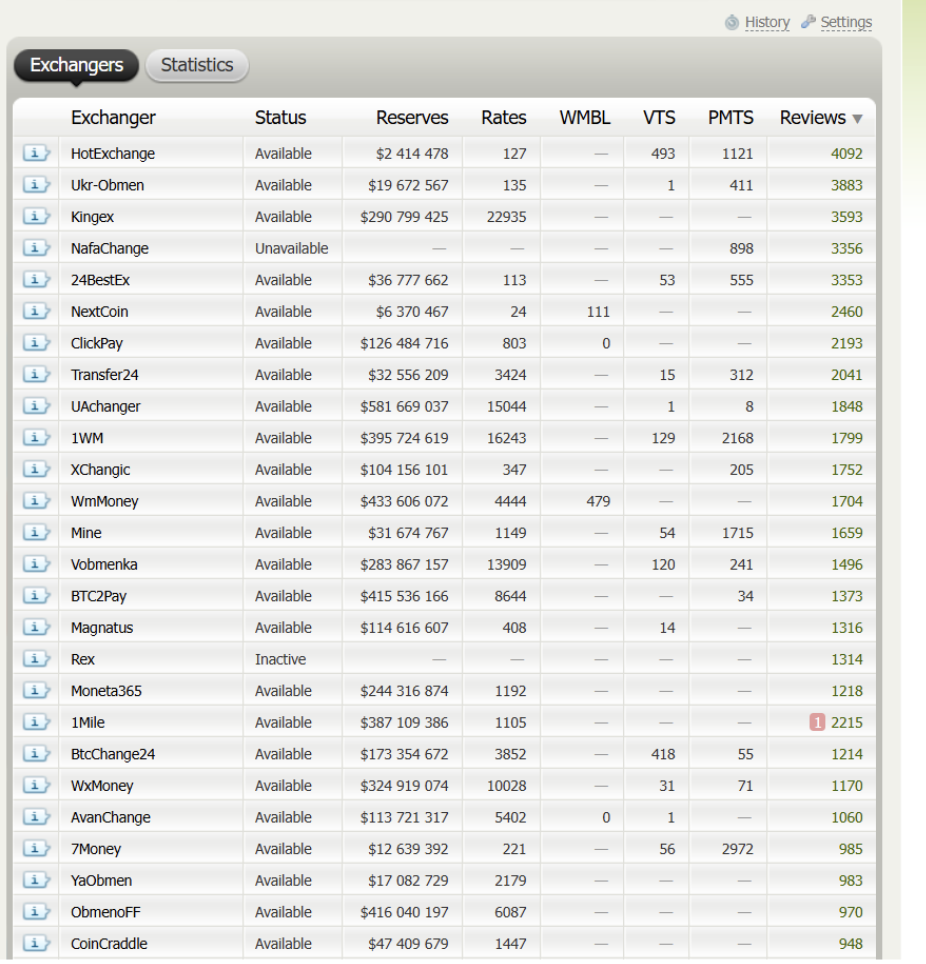Click the info icon beside NextCoin
Screen dimensions: 926x964
click(x=36, y=312)
